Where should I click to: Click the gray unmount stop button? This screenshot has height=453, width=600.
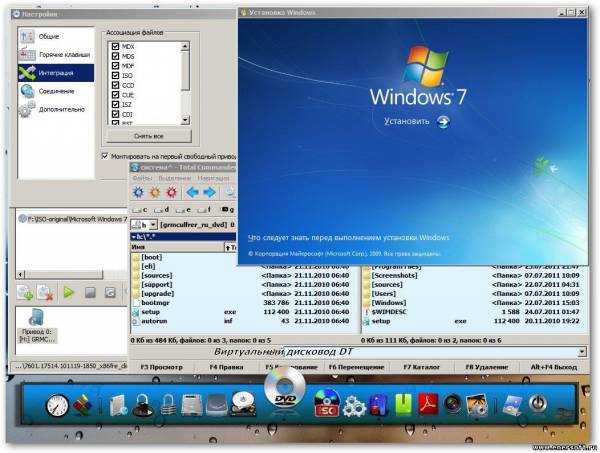pos(90,293)
